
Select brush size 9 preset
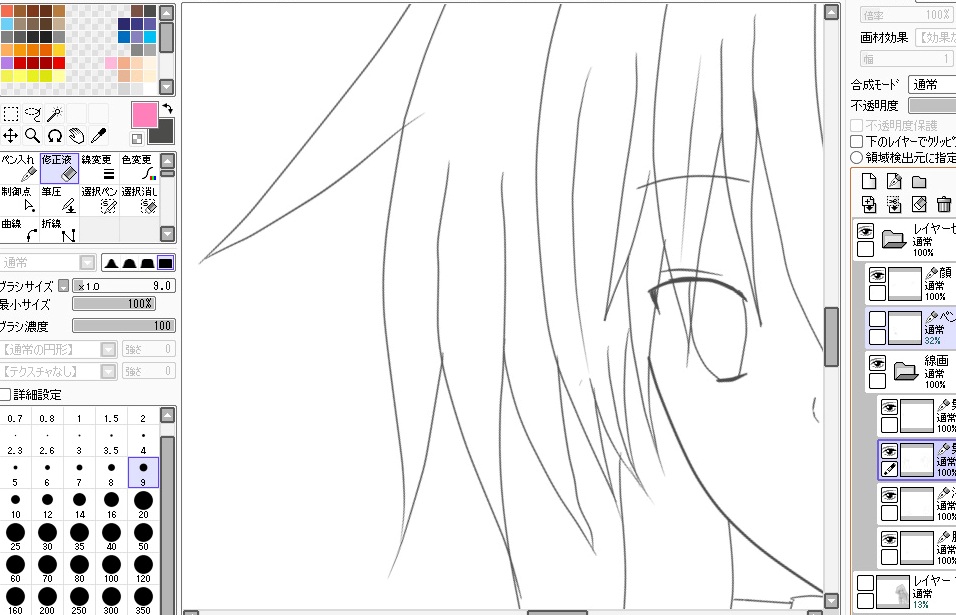[x=143, y=472]
